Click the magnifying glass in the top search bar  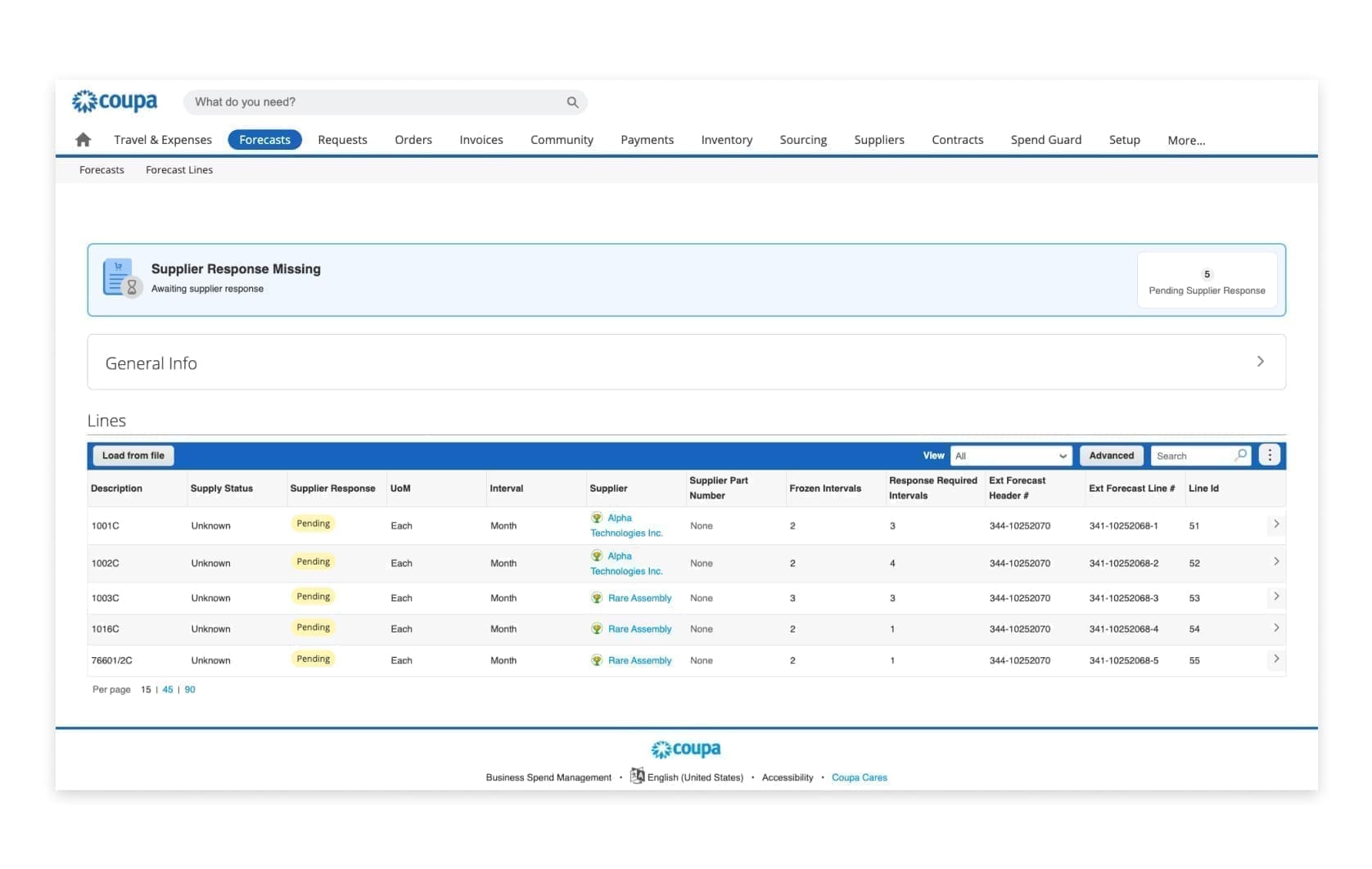tap(571, 102)
